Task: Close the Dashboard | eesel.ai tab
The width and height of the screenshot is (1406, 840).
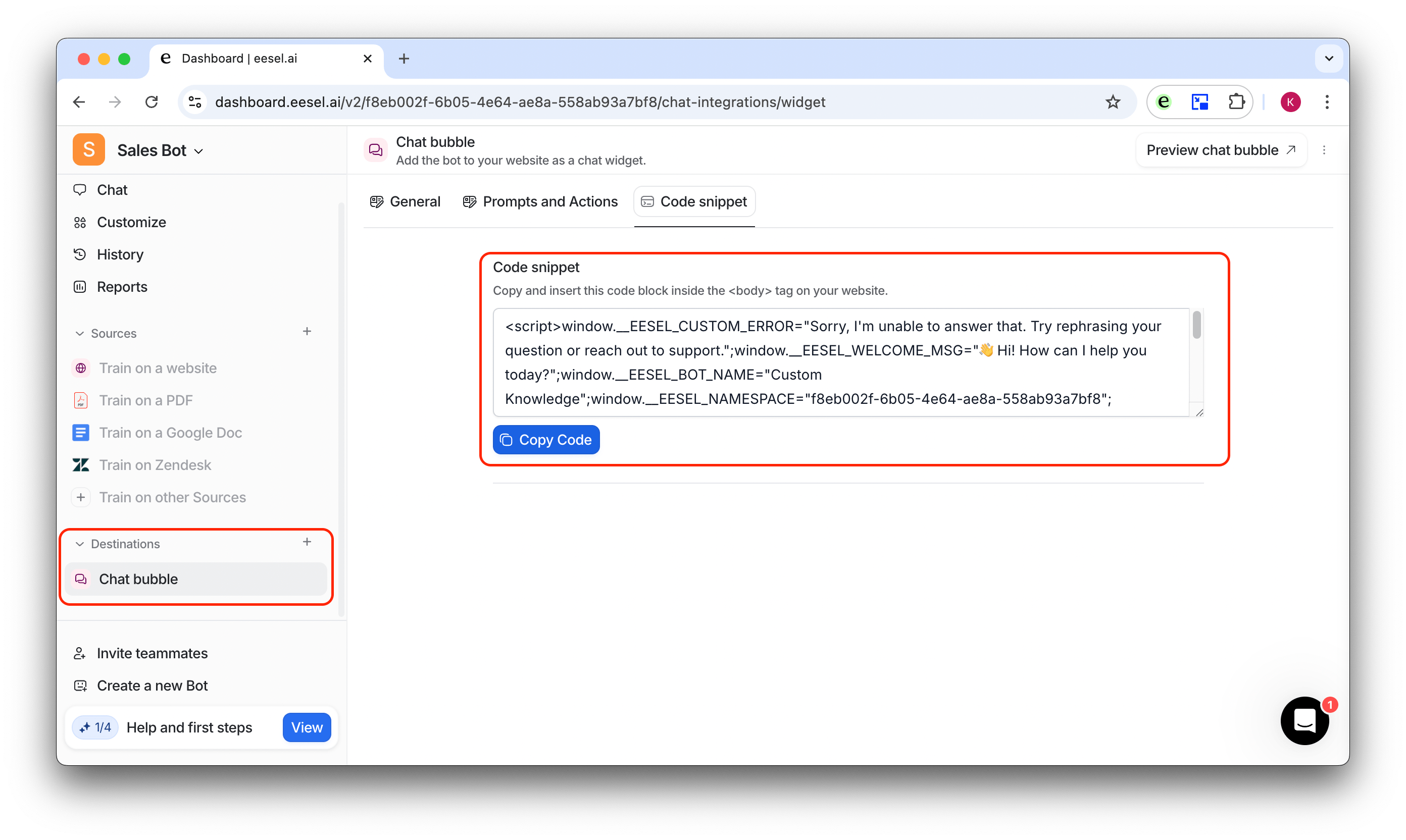Action: pos(368,58)
